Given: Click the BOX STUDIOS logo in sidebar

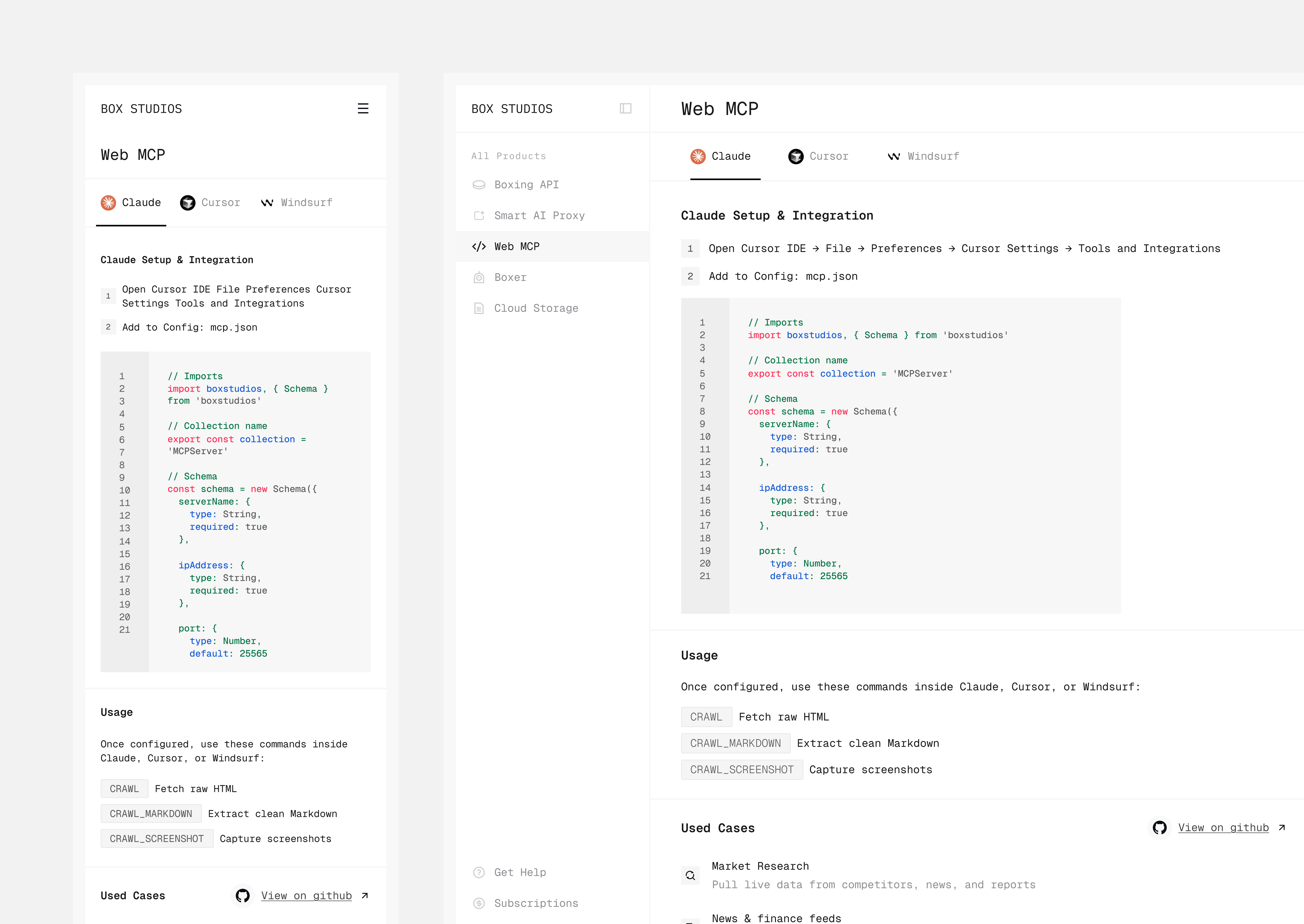Looking at the screenshot, I should click(x=512, y=109).
